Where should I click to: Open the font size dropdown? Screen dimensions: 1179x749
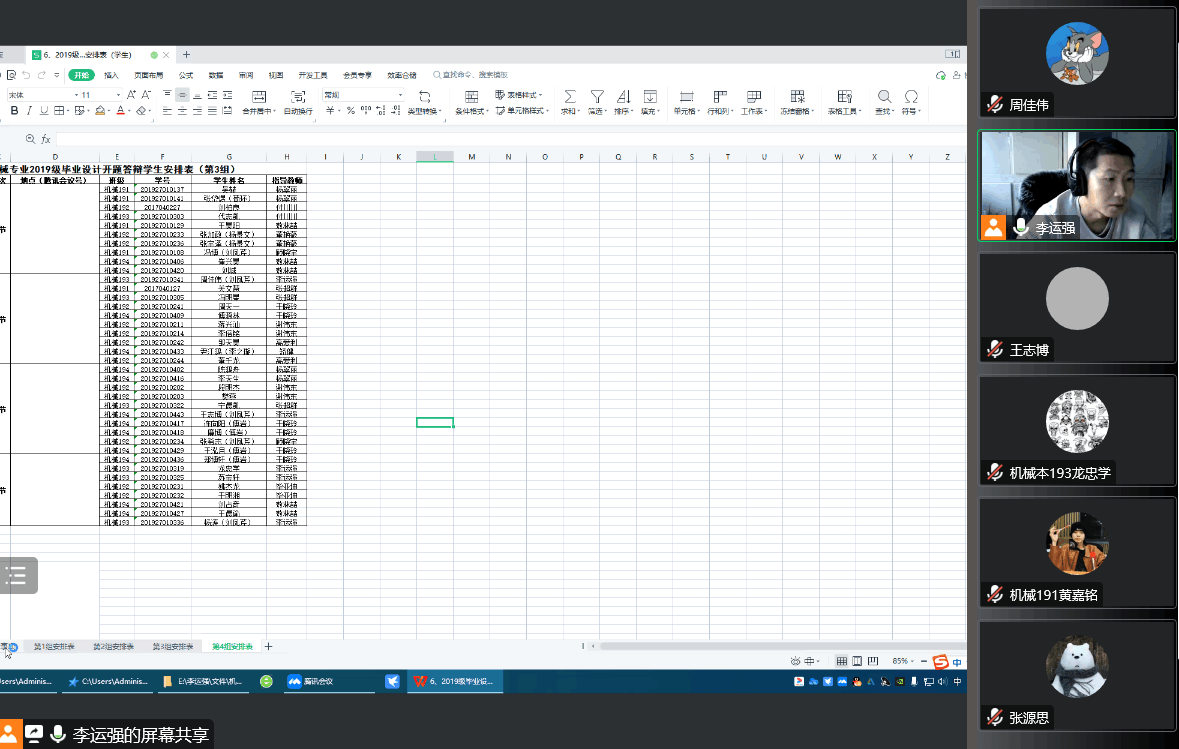(118, 95)
